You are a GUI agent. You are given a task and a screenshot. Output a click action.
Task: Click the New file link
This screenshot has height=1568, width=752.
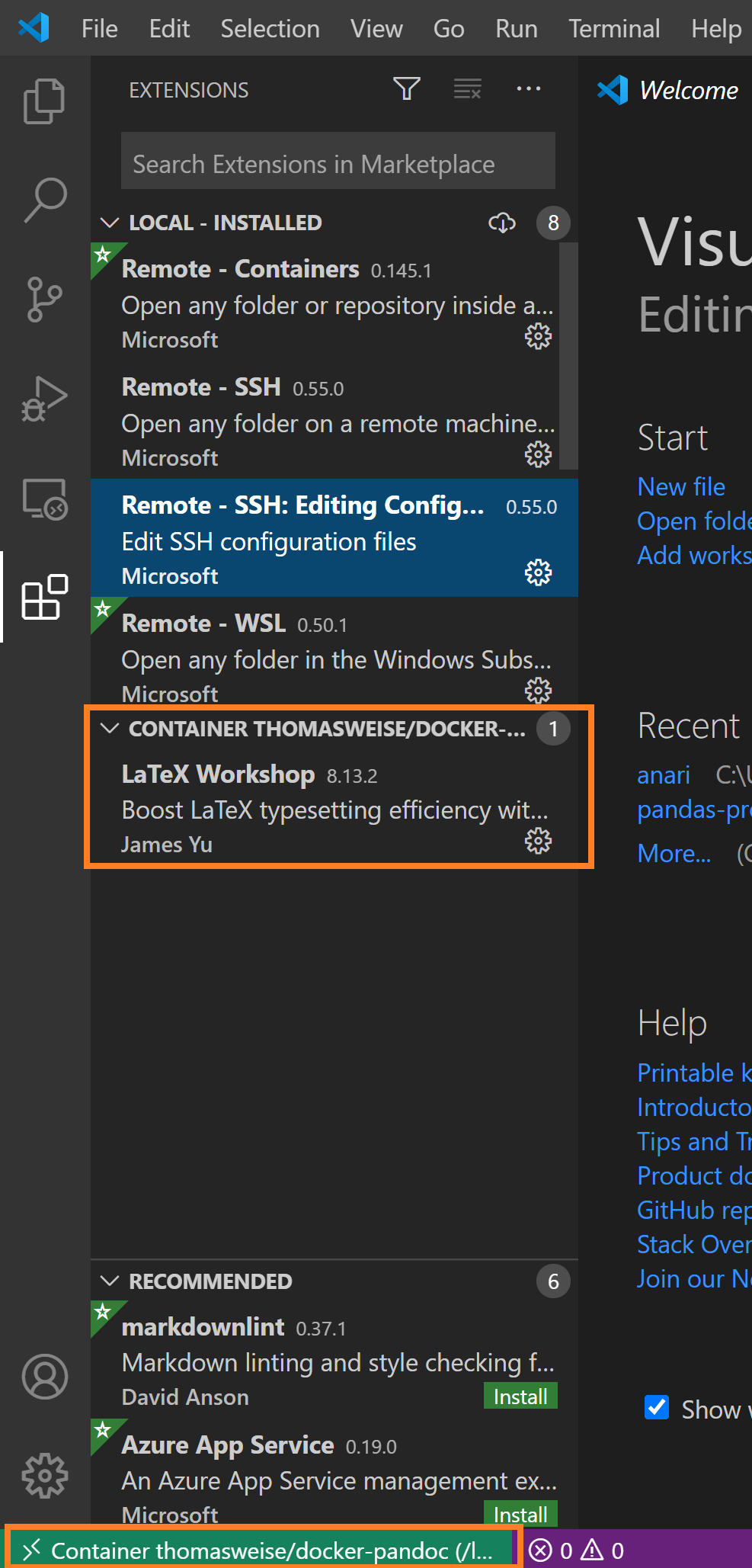(x=681, y=486)
